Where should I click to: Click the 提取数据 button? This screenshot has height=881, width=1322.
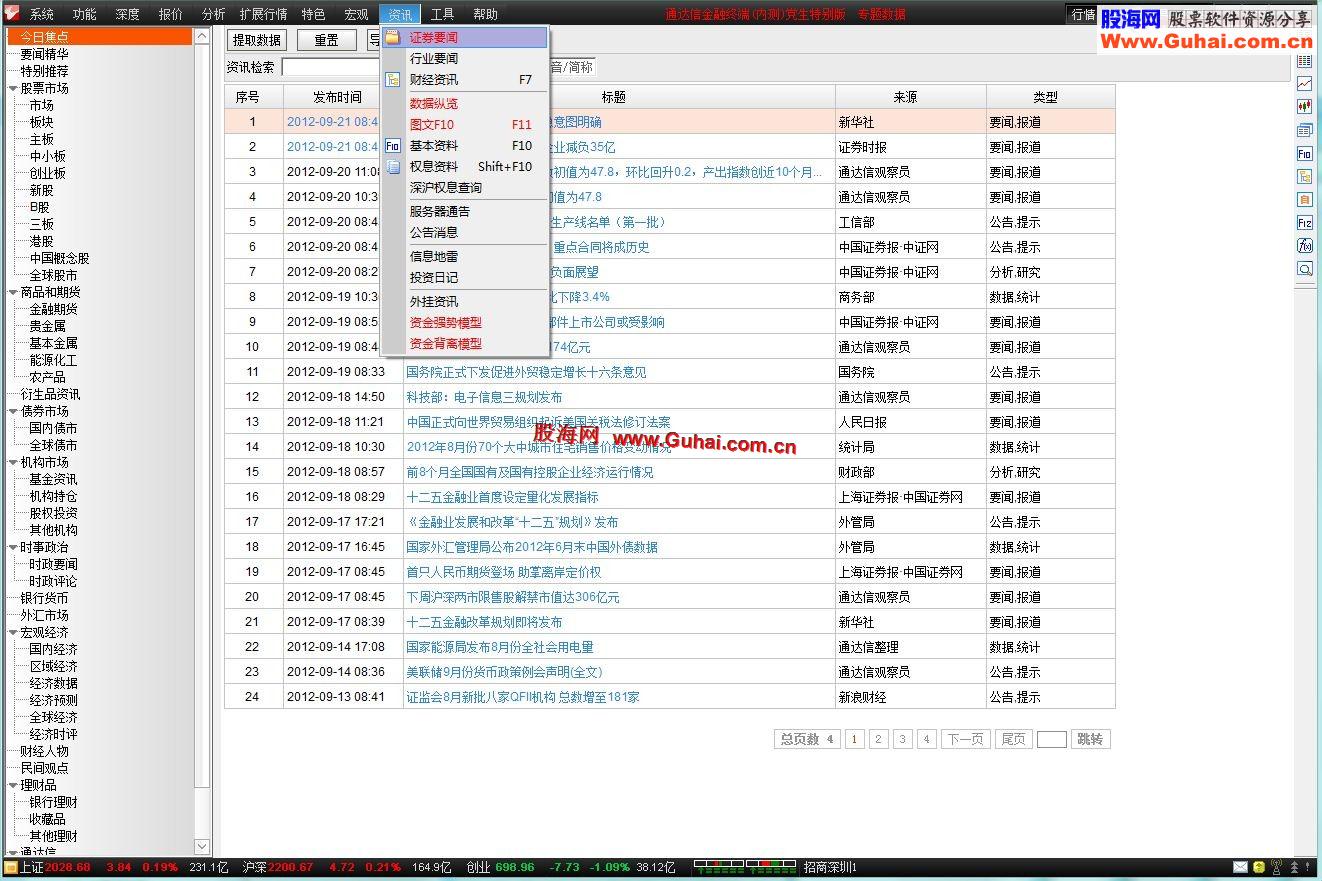(257, 40)
